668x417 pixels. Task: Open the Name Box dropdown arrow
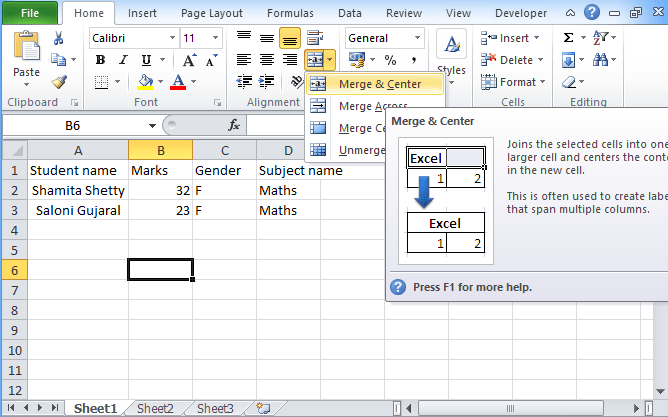(x=152, y=126)
